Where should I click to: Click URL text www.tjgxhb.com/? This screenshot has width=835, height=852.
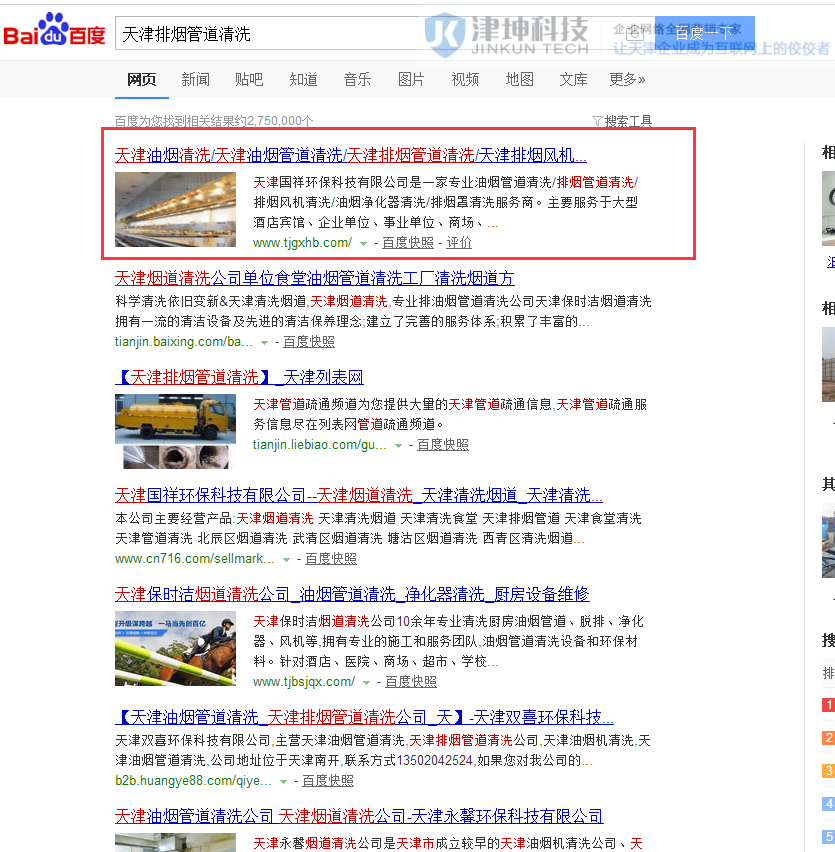[303, 243]
